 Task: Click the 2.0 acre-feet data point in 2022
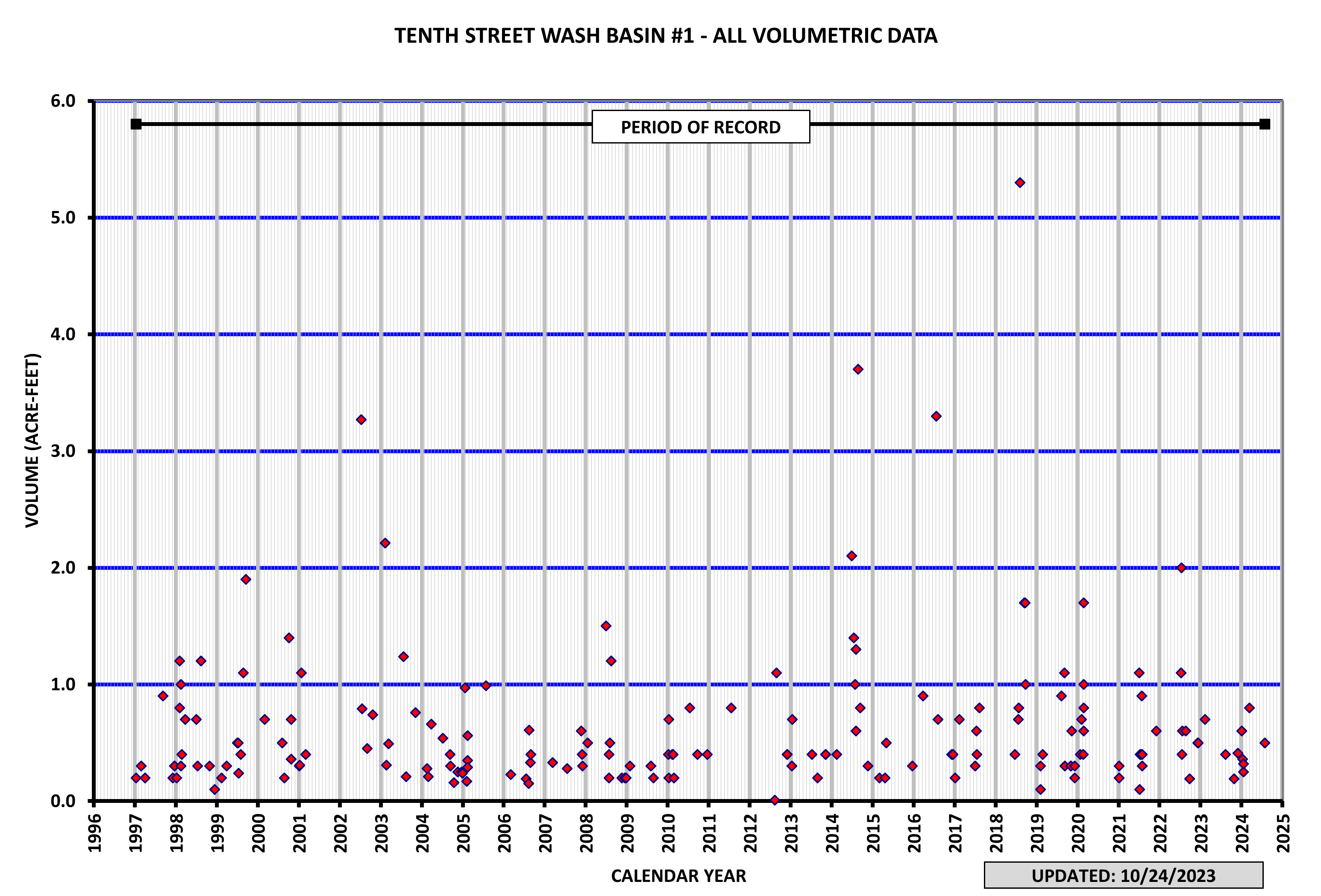1181,568
